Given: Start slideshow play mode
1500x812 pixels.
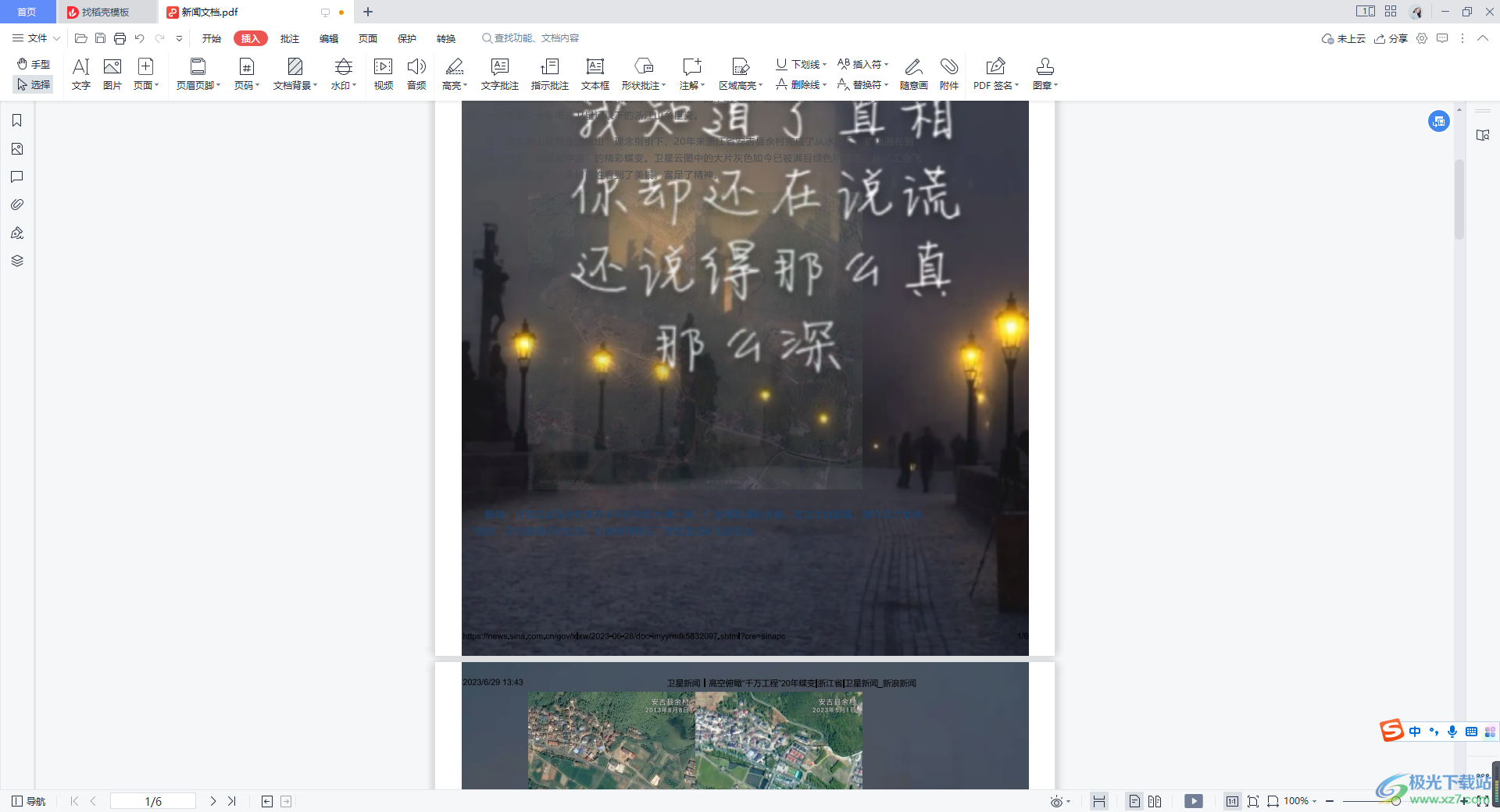Looking at the screenshot, I should pos(1194,801).
